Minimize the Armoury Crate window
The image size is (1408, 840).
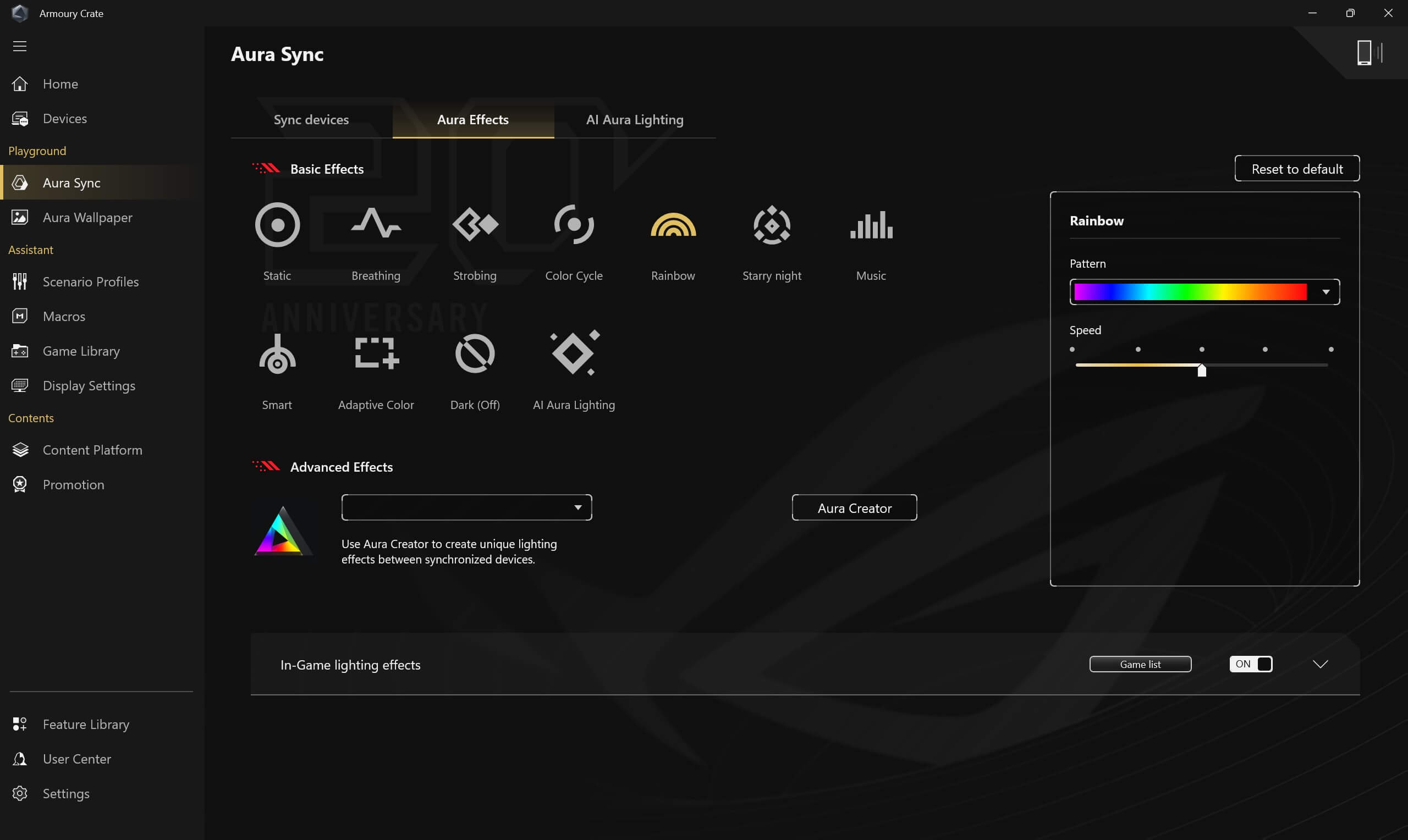1312,13
